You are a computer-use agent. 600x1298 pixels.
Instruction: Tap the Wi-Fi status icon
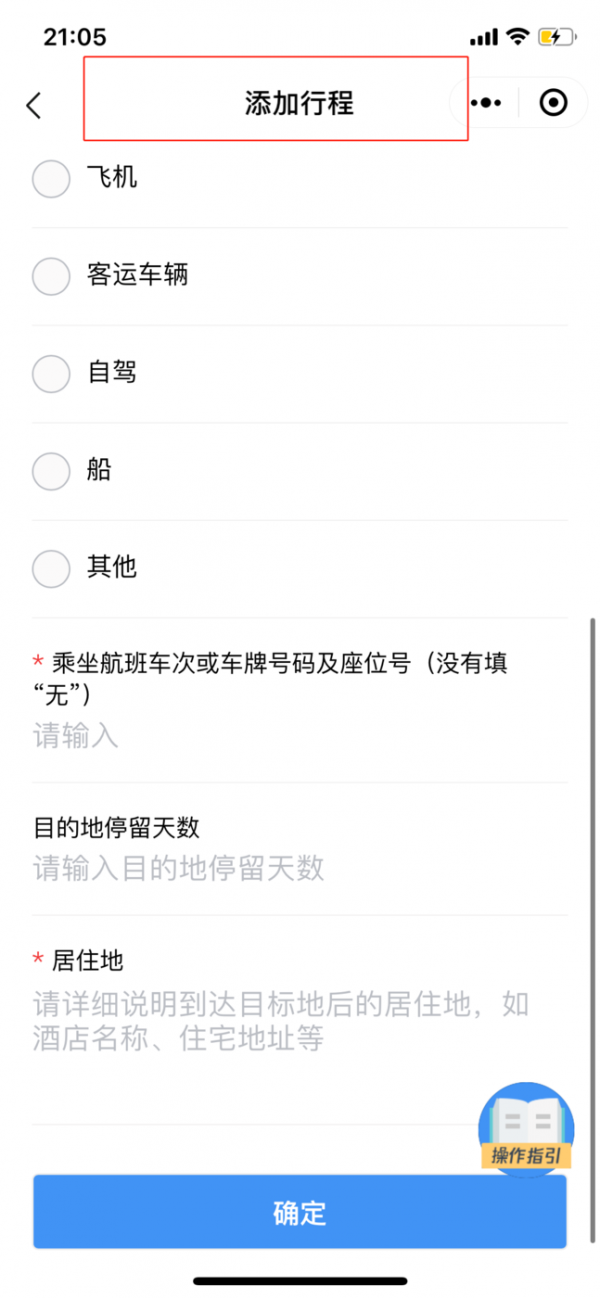(517, 38)
